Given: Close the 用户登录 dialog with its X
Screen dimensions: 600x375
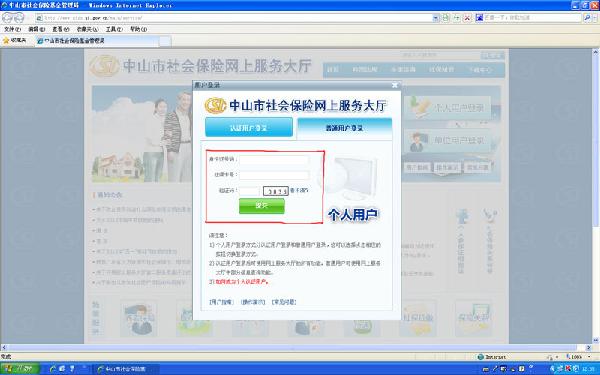Looking at the screenshot, I should 395,85.
